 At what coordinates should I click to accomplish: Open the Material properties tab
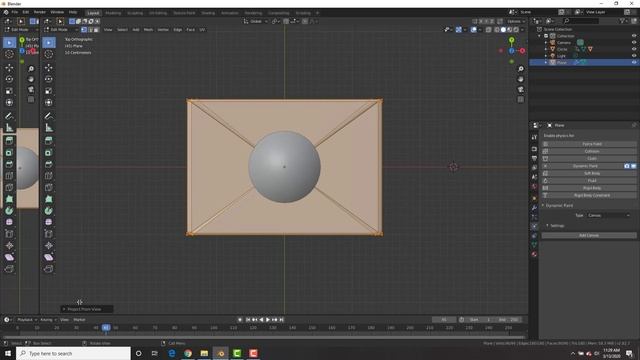pyautogui.click(x=534, y=254)
